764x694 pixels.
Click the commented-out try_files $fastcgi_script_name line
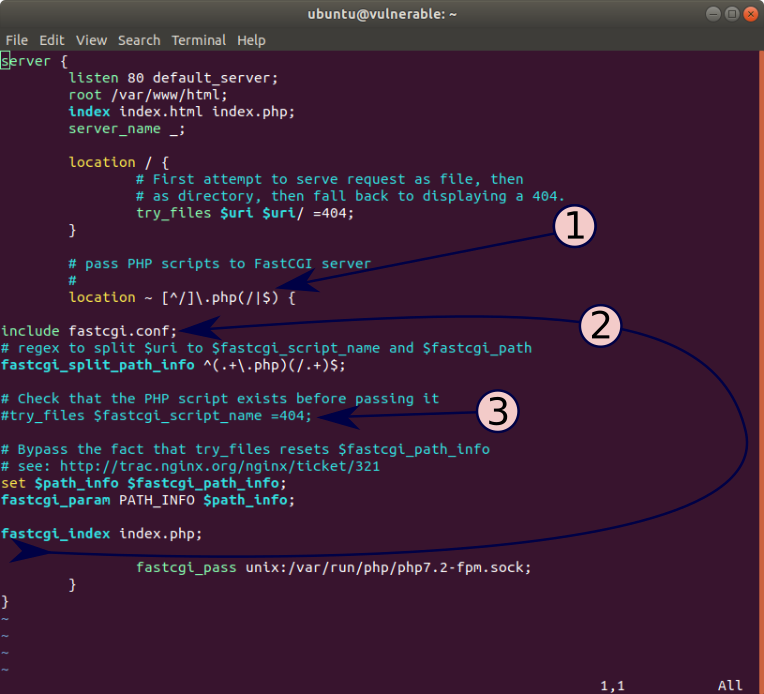tap(156, 415)
